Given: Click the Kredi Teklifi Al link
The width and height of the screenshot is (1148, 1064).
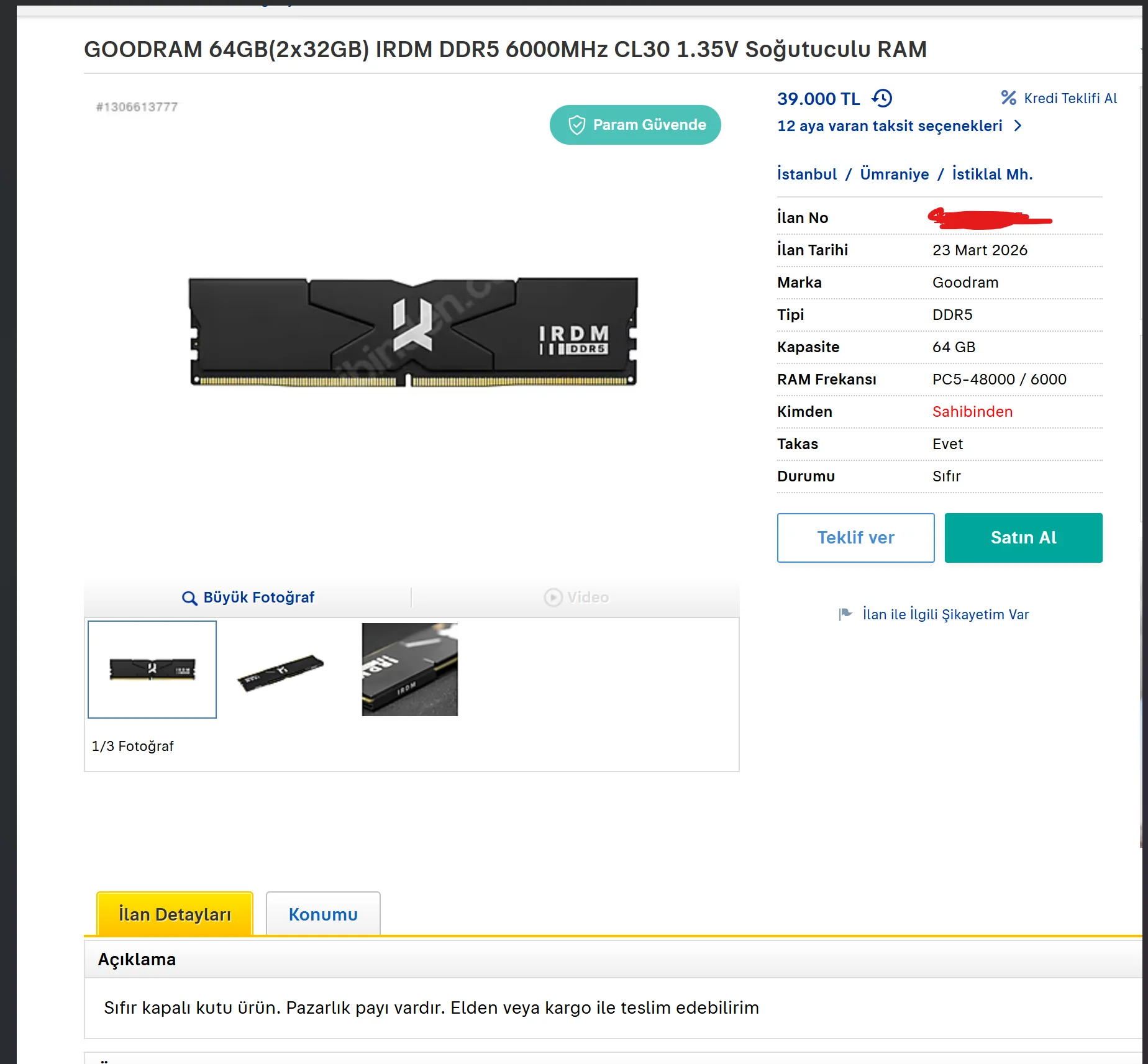Looking at the screenshot, I should pos(1070,98).
